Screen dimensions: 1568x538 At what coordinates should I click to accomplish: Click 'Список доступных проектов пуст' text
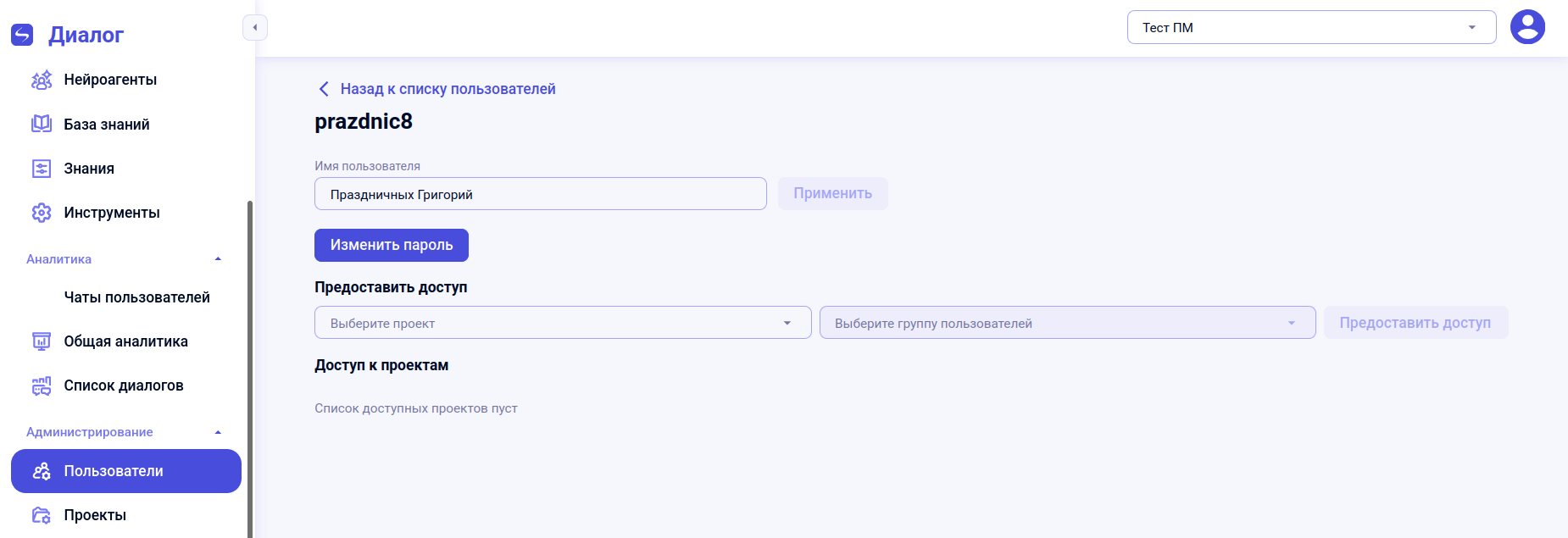pyautogui.click(x=416, y=408)
